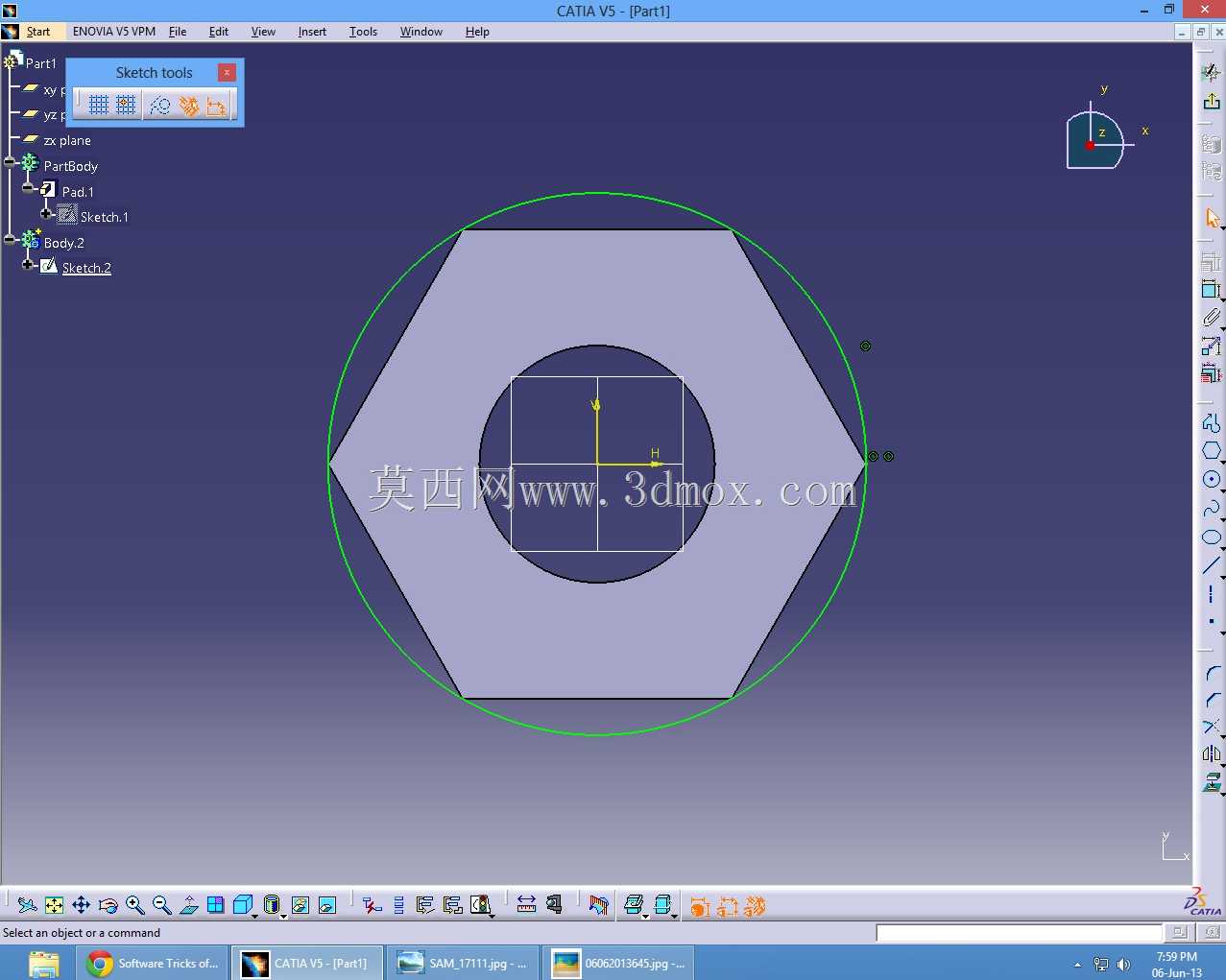Select the Point tool
This screenshot has width=1226, height=980.
[1212, 621]
